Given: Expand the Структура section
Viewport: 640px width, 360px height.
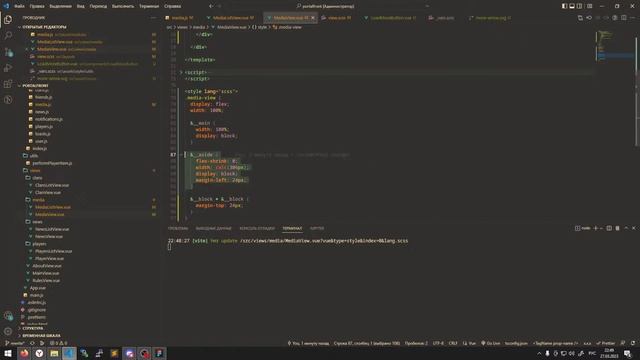Looking at the screenshot, I should point(33,328).
